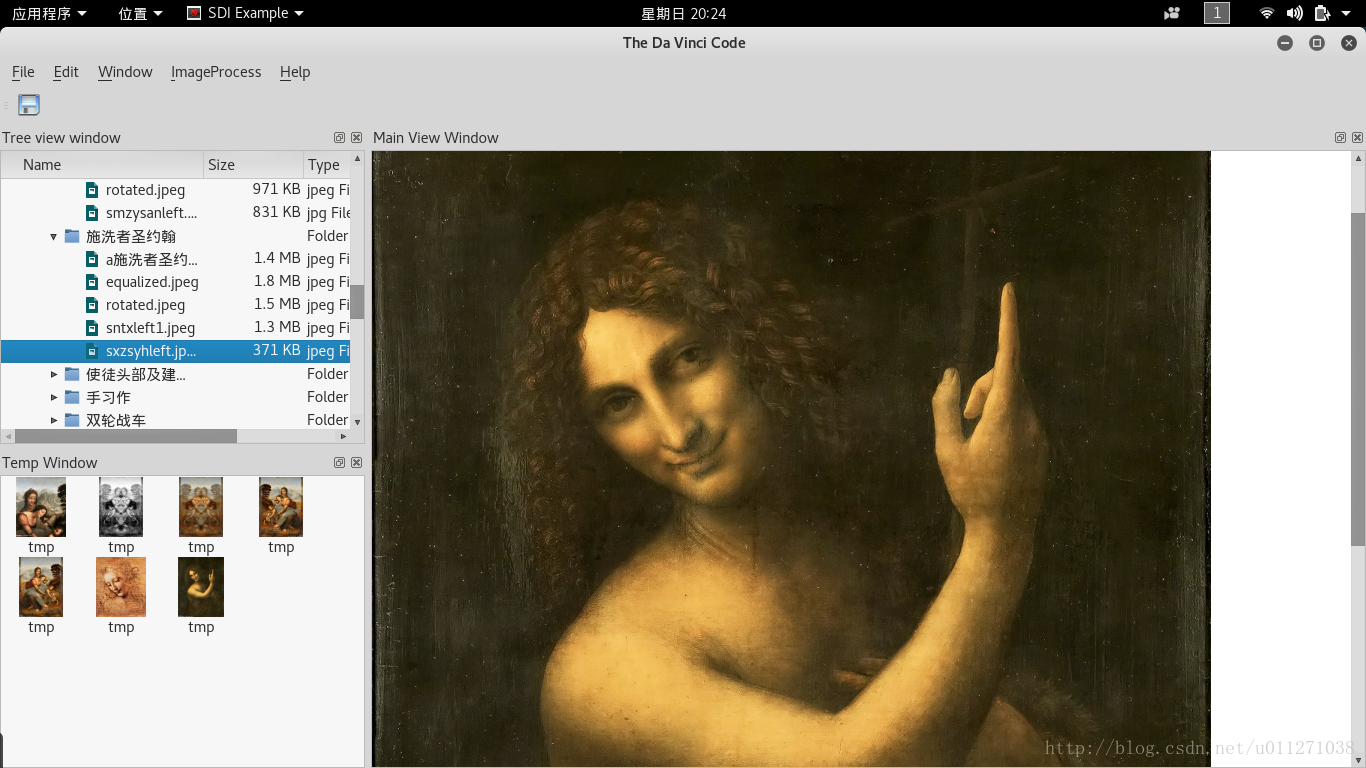Click the 1.8 MB size cell
The image size is (1366, 768).
click(277, 281)
